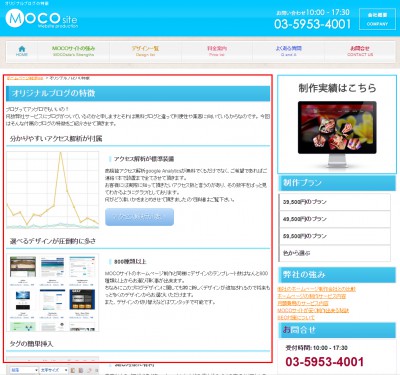The image size is (400, 375).
Task: Click the dark navy template thumbnail
Action: pyautogui.click(x=82, y=299)
